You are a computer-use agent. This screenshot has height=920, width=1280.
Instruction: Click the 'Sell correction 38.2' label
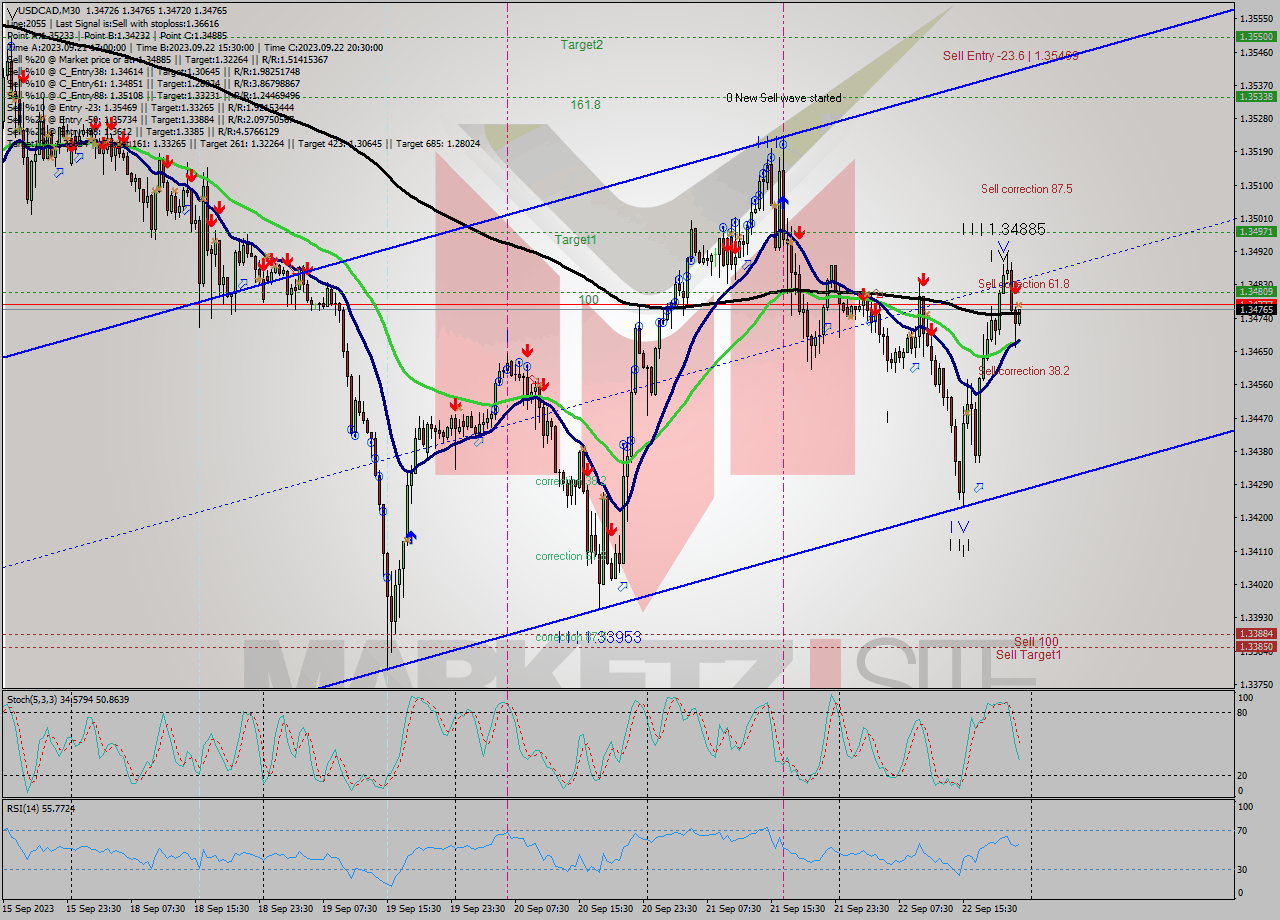point(1023,371)
